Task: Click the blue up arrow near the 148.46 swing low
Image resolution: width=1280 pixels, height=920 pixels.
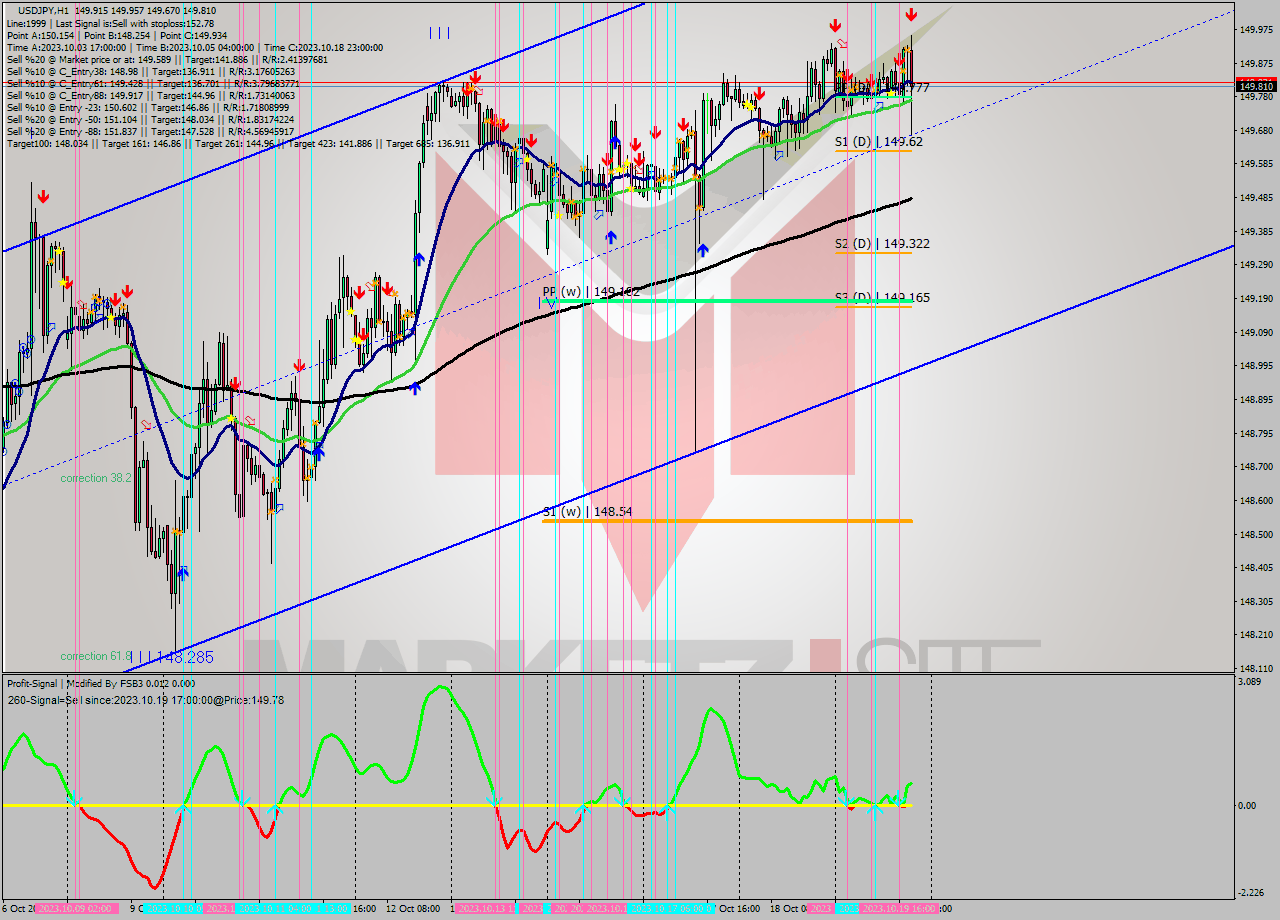Action: (183, 573)
